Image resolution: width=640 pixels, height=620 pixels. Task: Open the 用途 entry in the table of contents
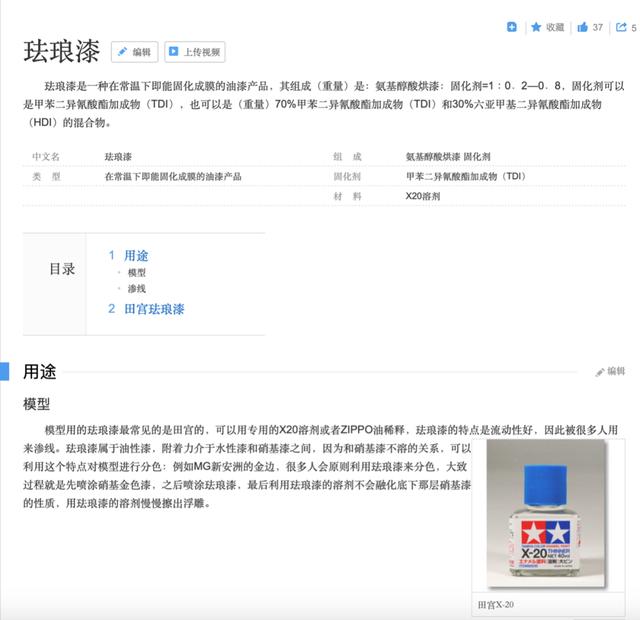(136, 256)
